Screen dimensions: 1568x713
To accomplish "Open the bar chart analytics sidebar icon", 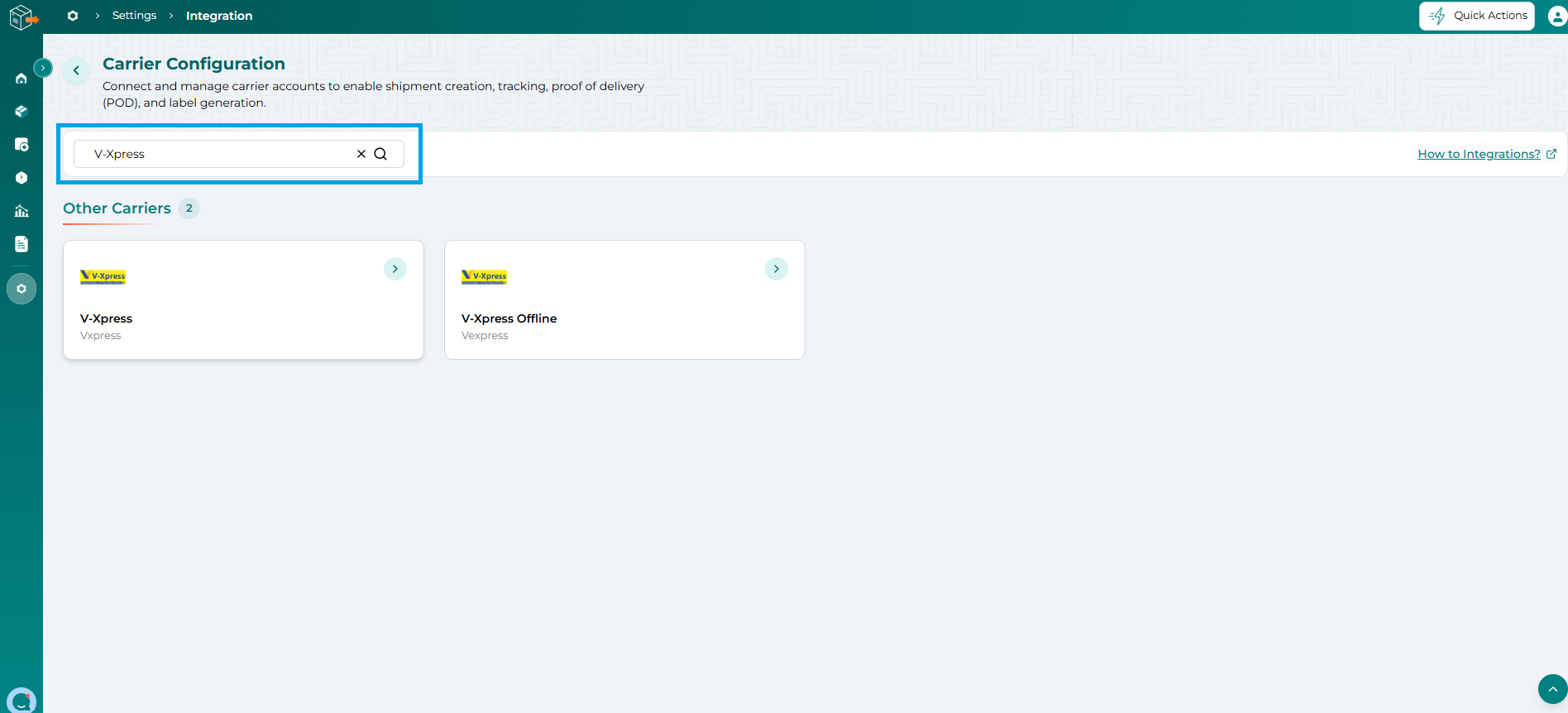I will pyautogui.click(x=22, y=211).
